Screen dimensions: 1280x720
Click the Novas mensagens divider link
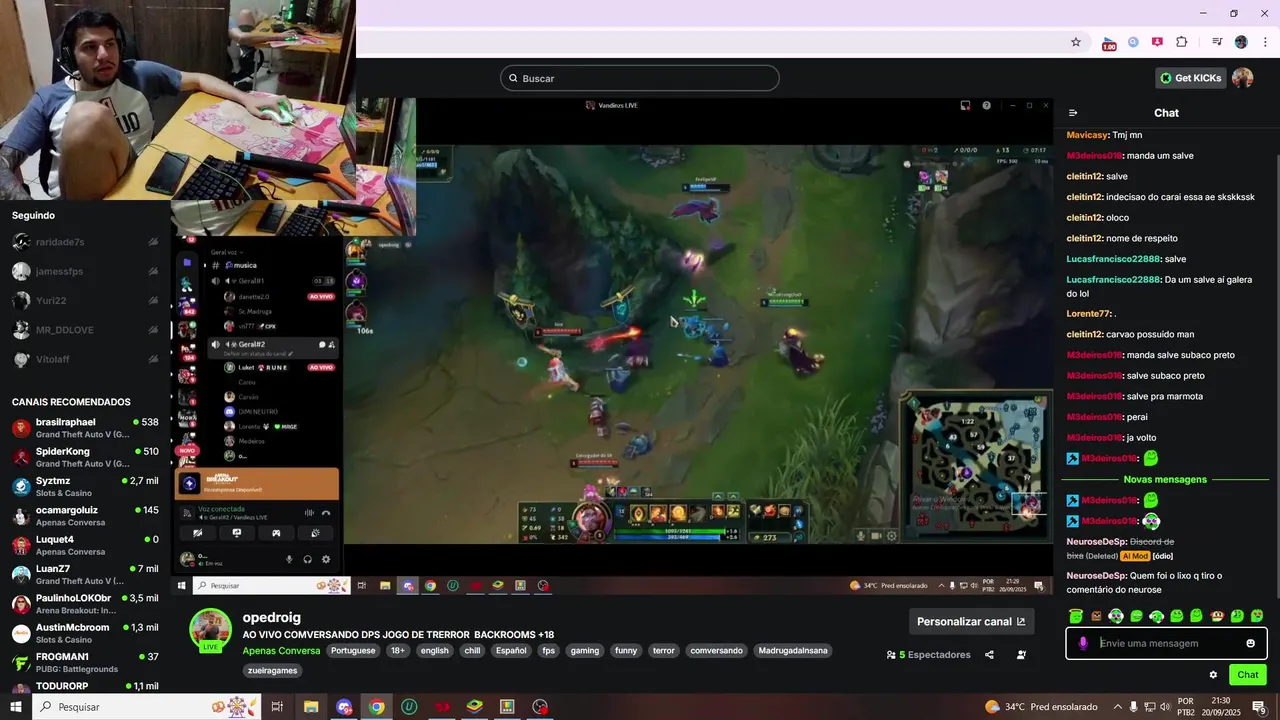pyautogui.click(x=1165, y=479)
